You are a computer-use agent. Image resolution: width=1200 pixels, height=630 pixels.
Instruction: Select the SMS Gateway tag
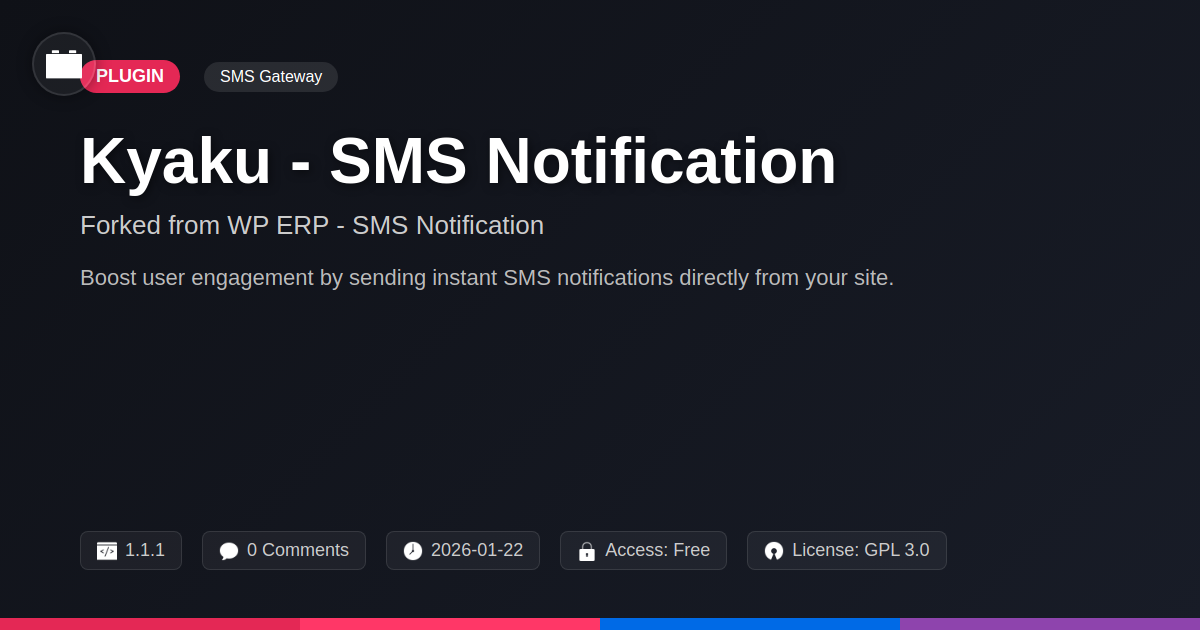coord(271,77)
